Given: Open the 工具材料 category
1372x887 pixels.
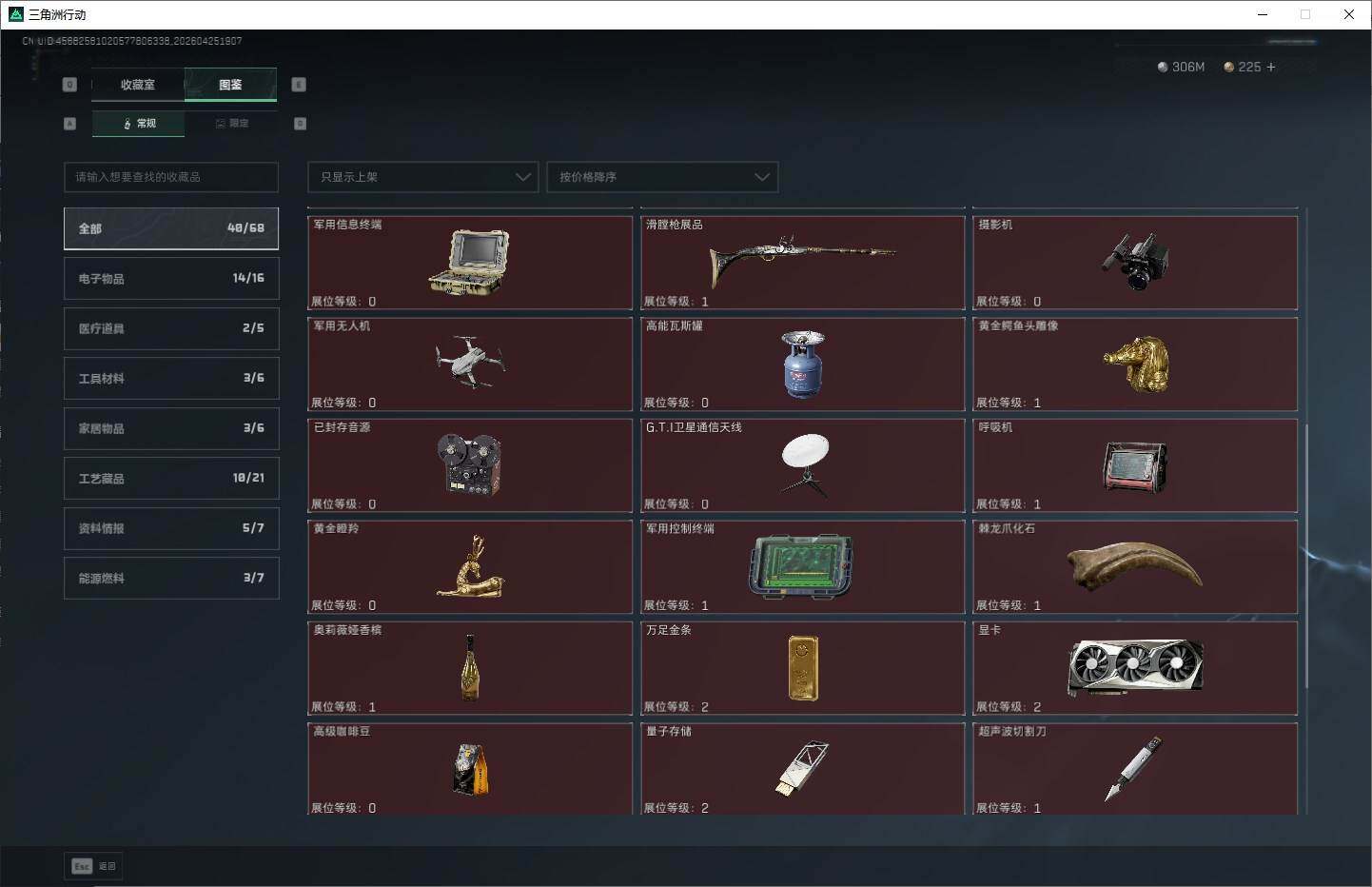Looking at the screenshot, I should coord(171,379).
